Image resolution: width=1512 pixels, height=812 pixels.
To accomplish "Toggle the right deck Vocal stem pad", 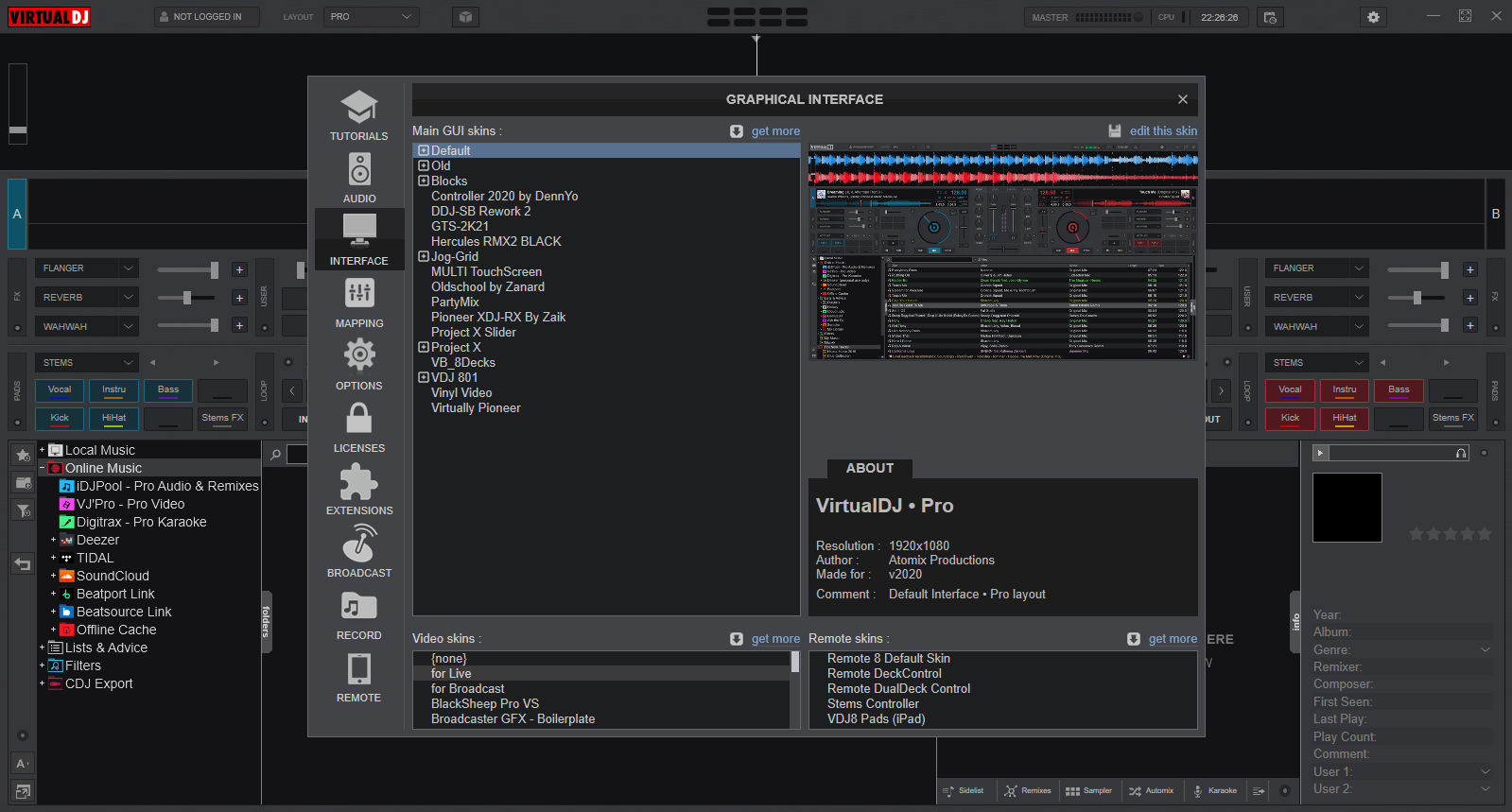I will 1290,390.
